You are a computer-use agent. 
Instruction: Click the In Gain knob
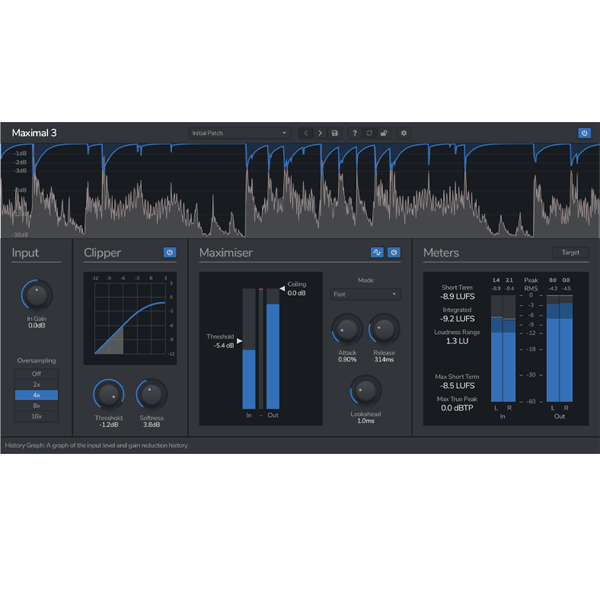tap(37, 295)
